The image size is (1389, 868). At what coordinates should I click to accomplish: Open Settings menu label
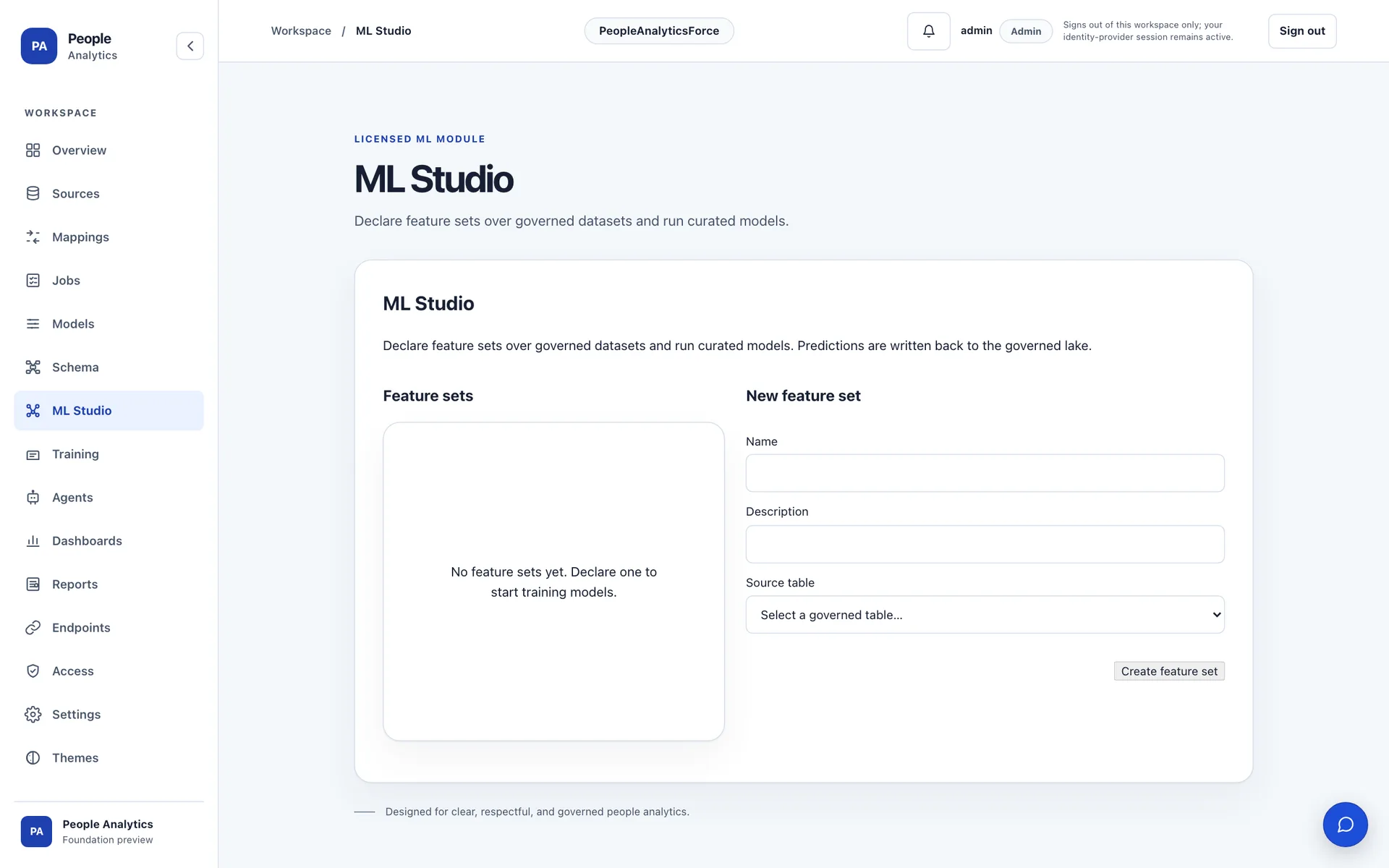click(76, 714)
